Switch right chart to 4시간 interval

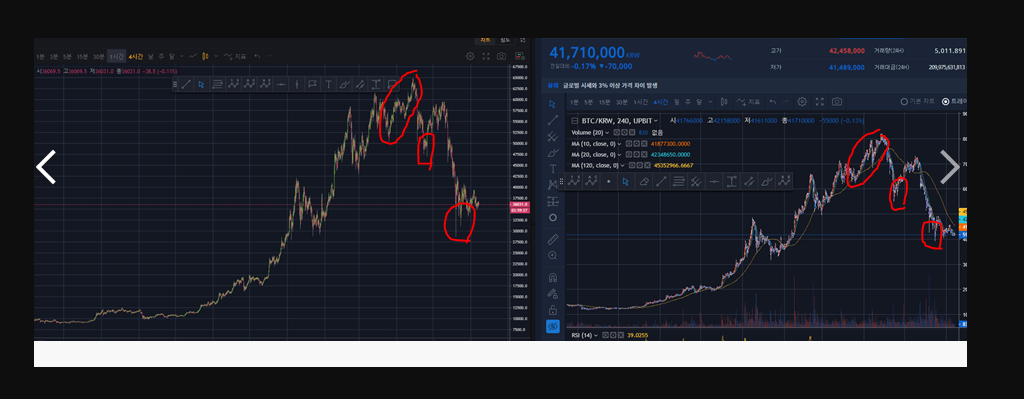pos(660,102)
